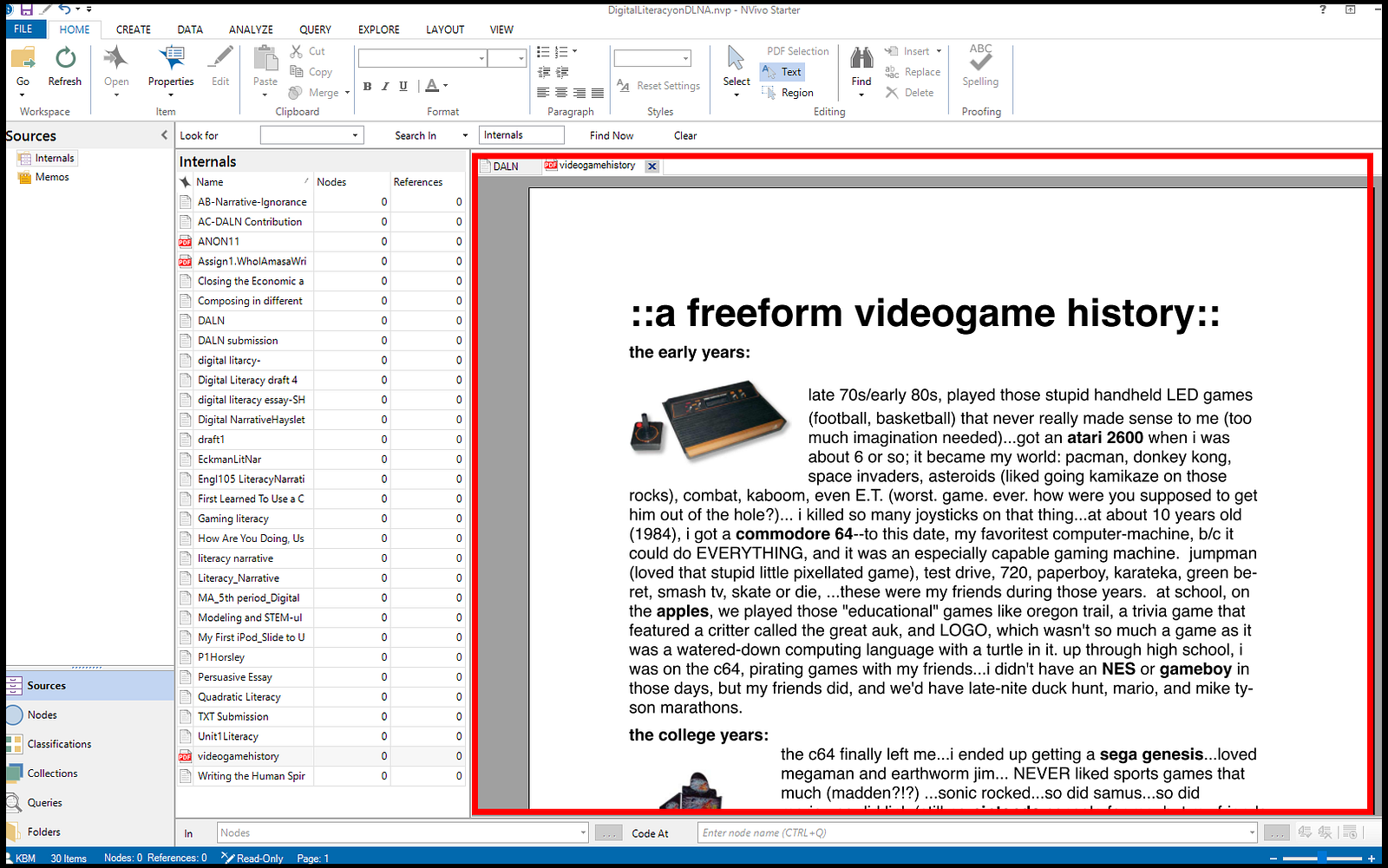
Task: Undo the last action
Action: [x=64, y=10]
